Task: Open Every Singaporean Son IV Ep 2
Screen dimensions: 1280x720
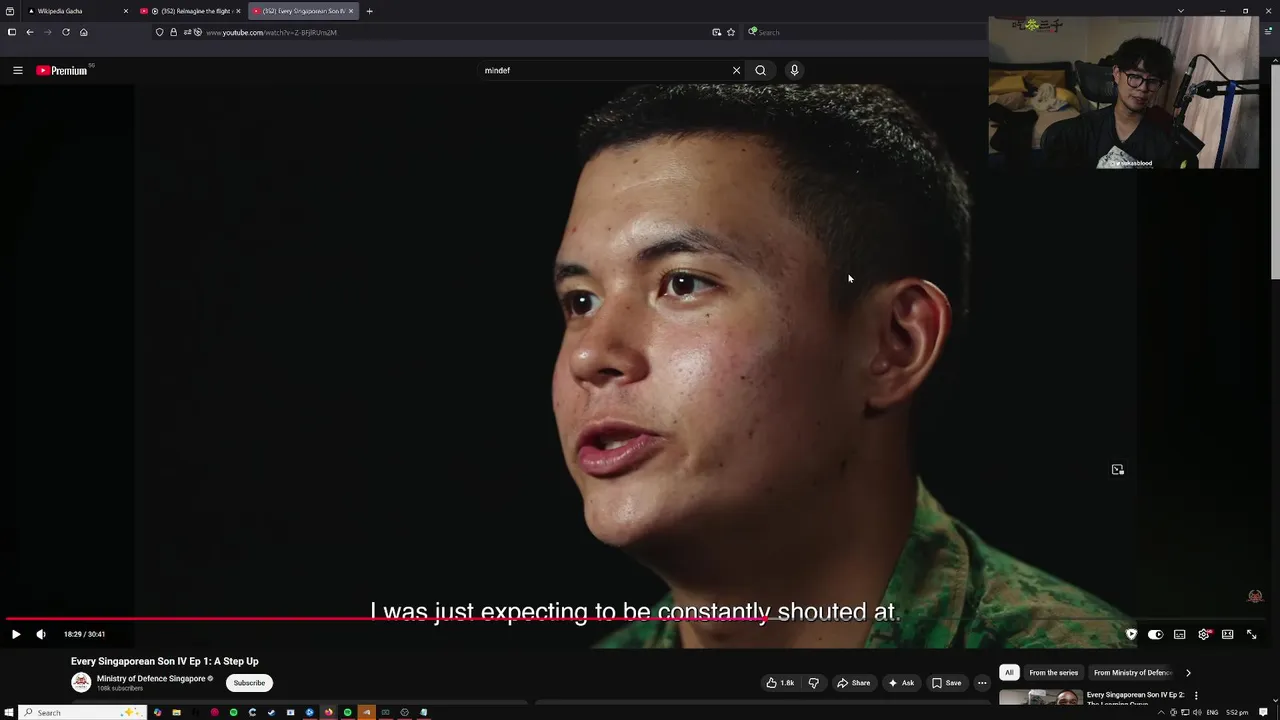Action: click(1135, 695)
